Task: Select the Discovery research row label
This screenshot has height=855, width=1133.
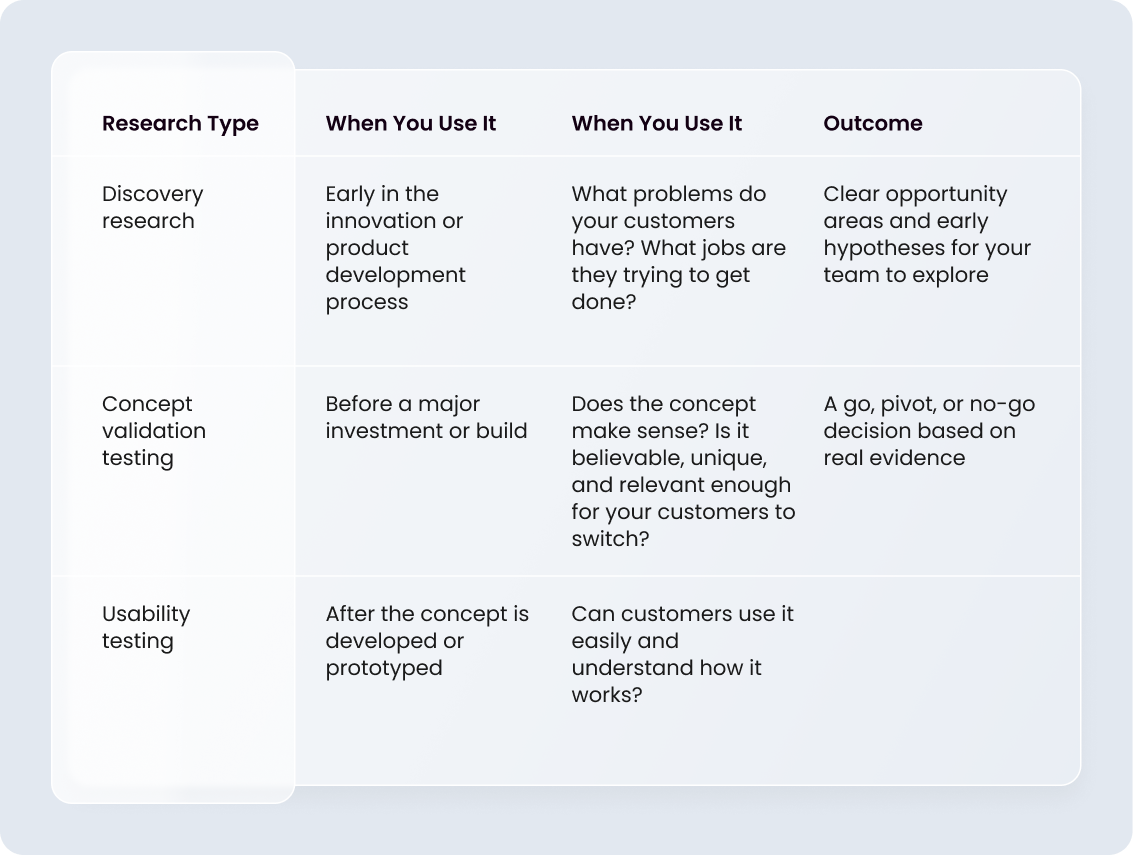Action: point(152,207)
